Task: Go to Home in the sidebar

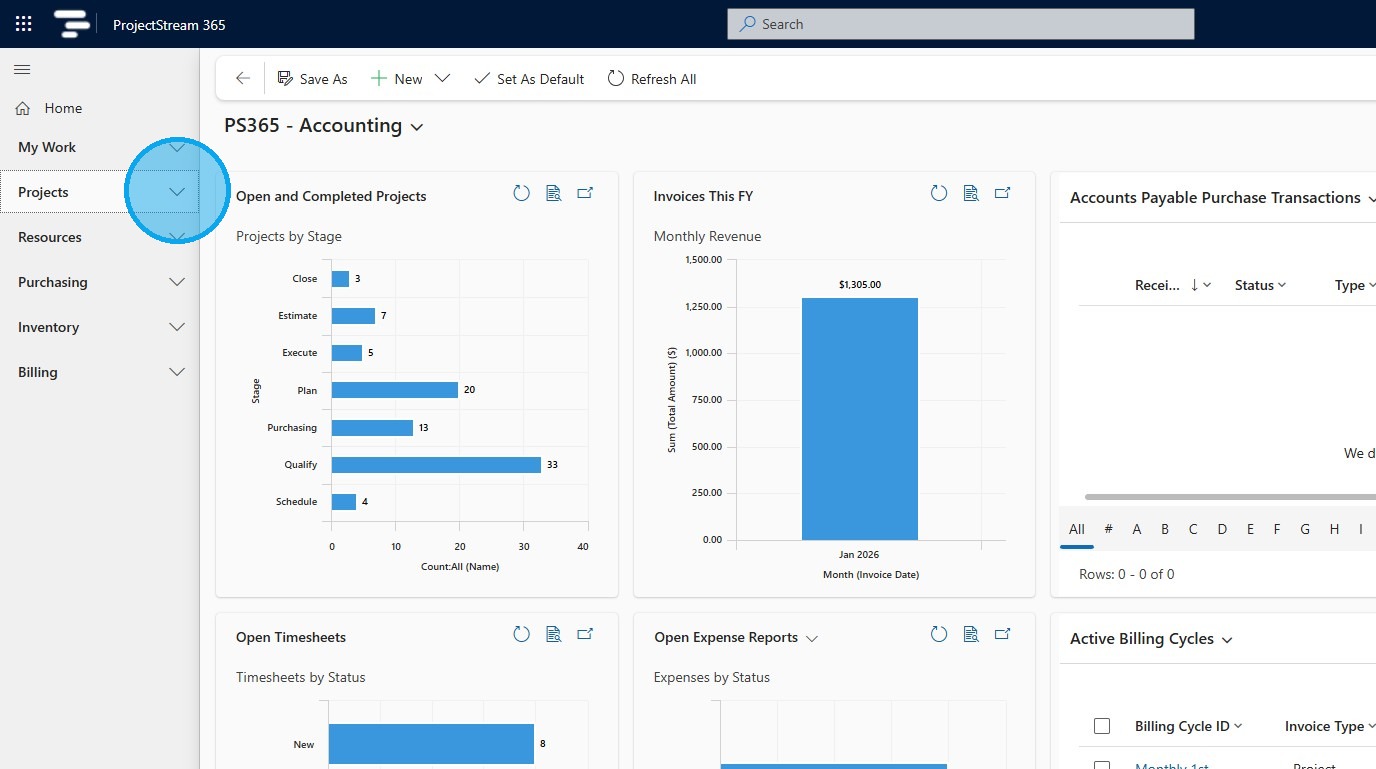Action: coord(62,108)
